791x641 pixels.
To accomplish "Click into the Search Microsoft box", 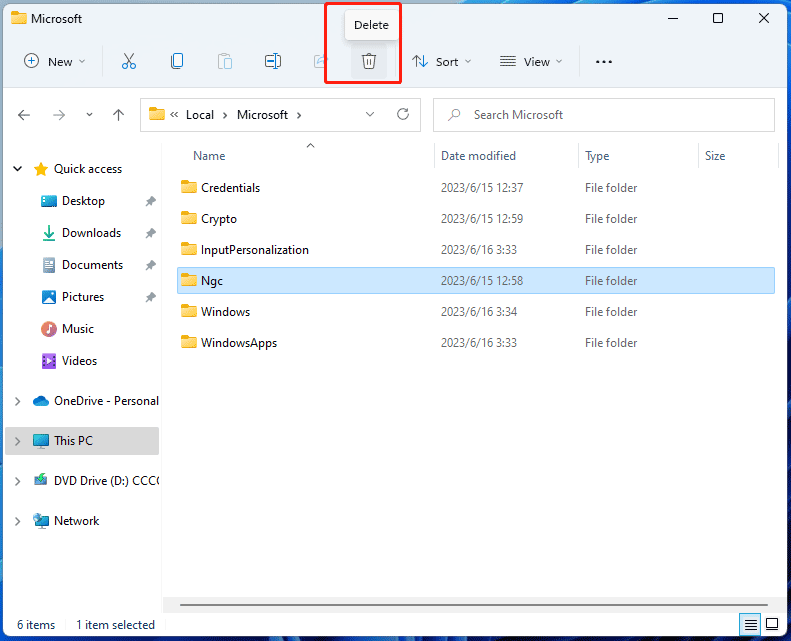I will (x=604, y=115).
